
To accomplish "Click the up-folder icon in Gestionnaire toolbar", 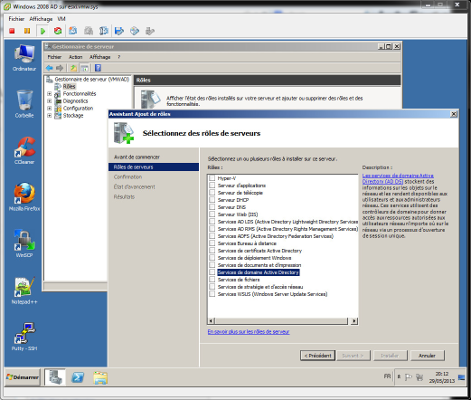I will tap(73, 68).
